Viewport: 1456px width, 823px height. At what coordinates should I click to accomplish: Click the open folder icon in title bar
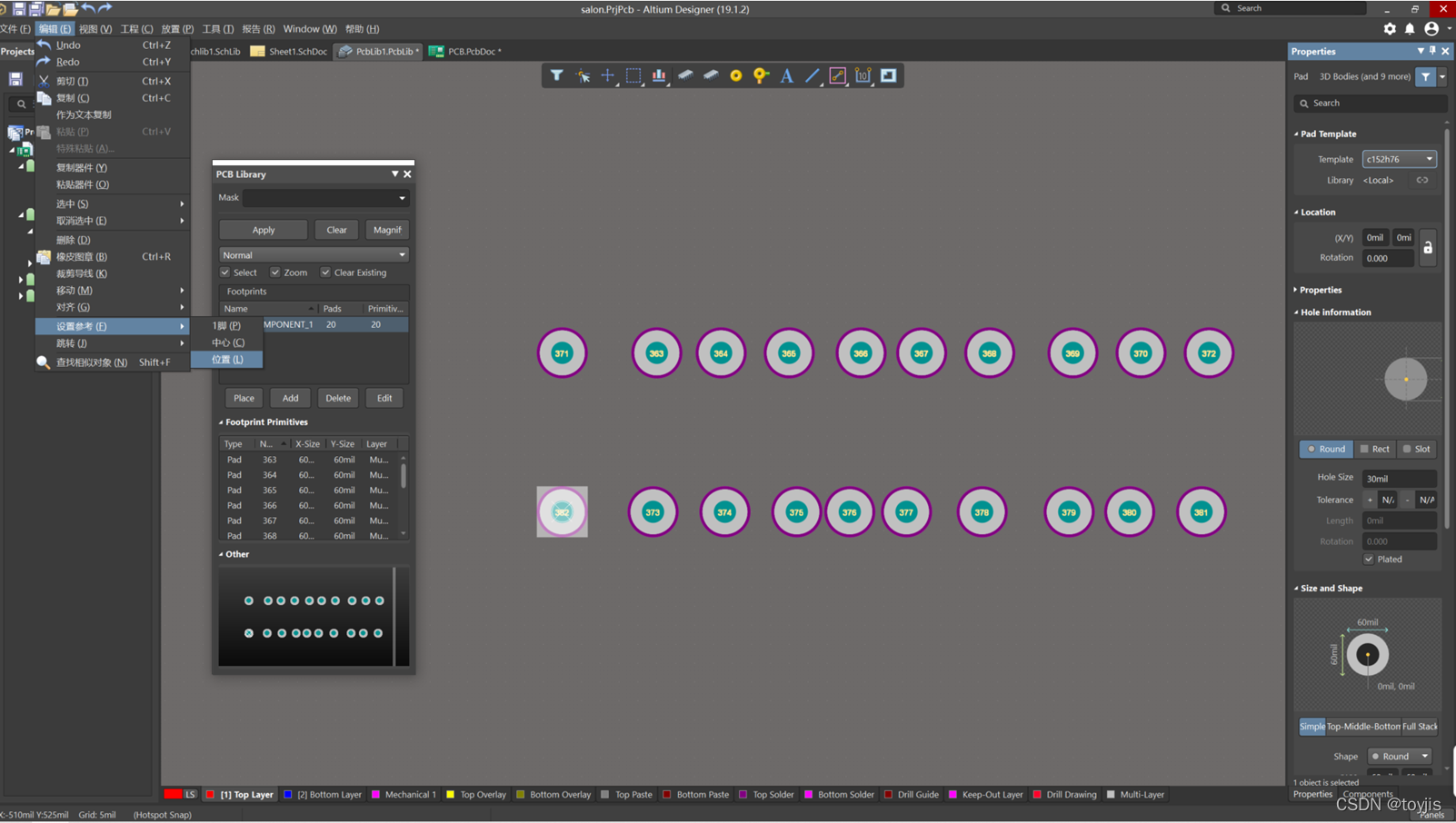tap(53, 8)
